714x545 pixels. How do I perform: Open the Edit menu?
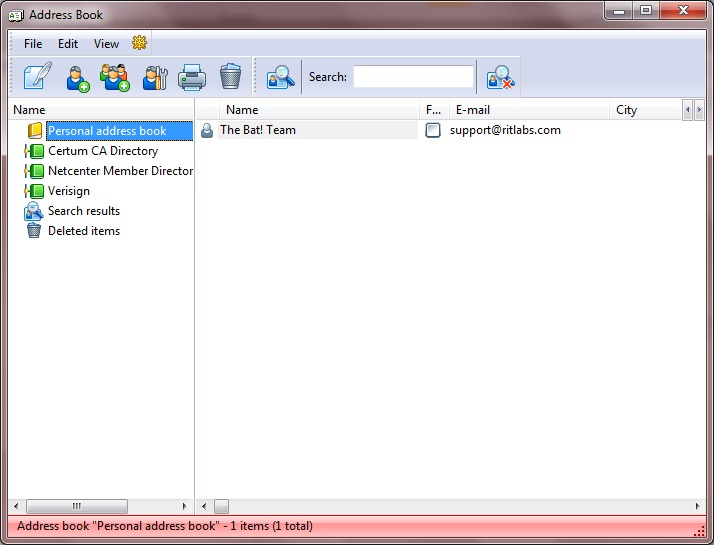68,44
